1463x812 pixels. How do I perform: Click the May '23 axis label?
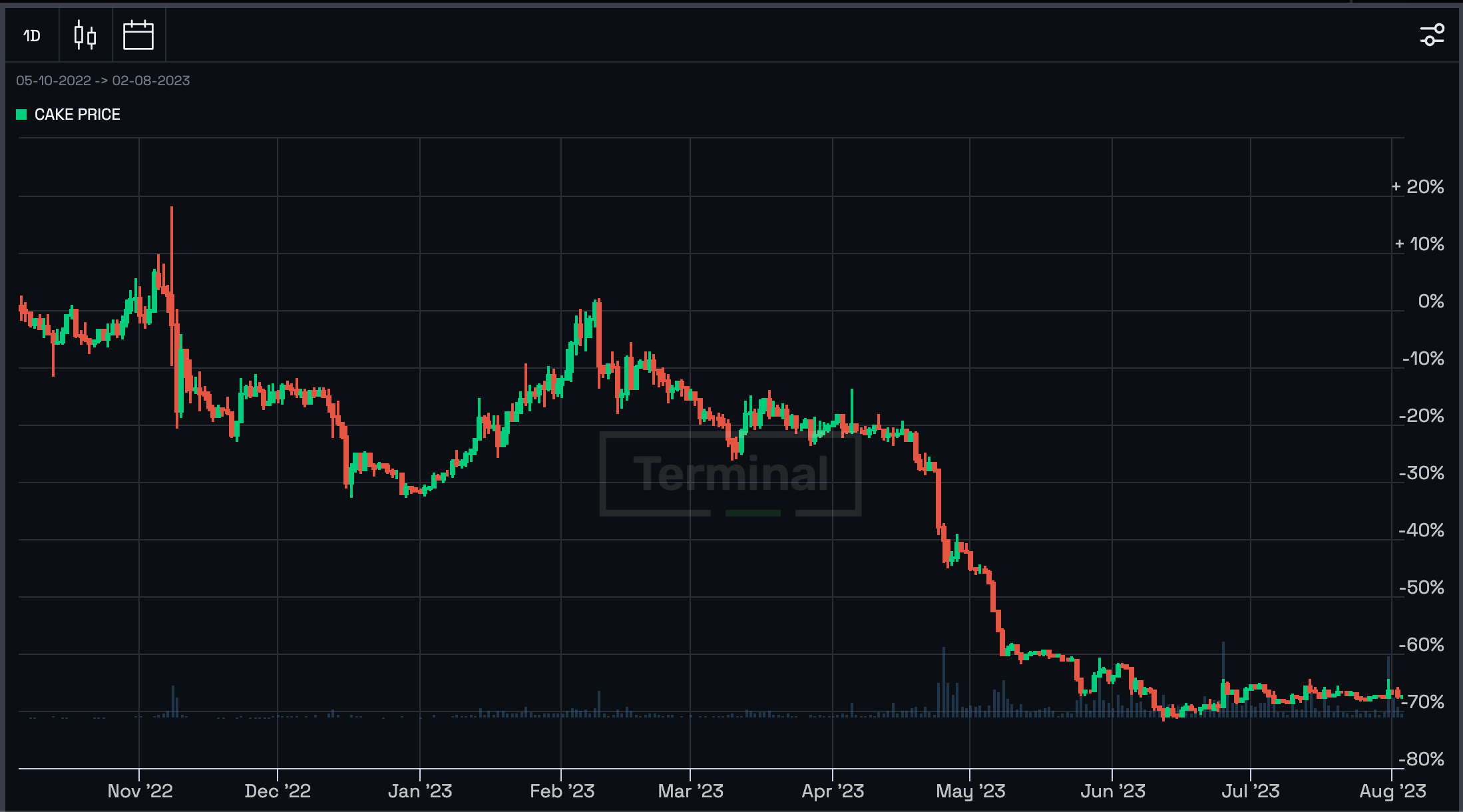970,791
